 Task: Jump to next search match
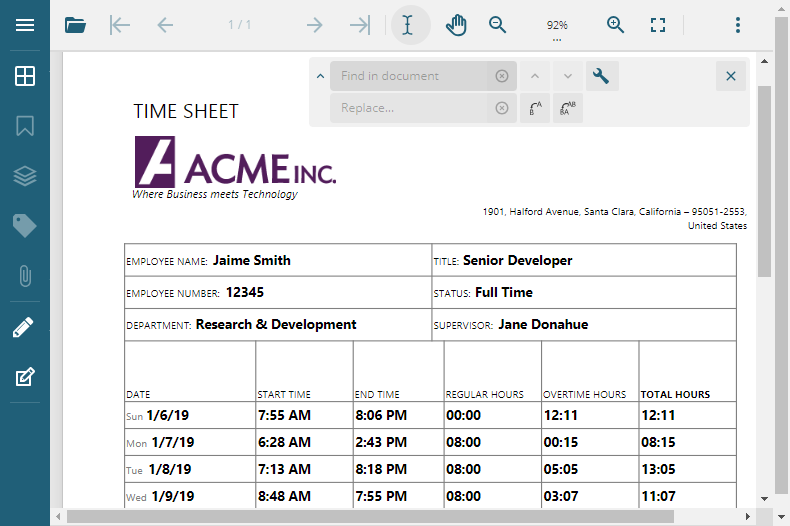[568, 76]
